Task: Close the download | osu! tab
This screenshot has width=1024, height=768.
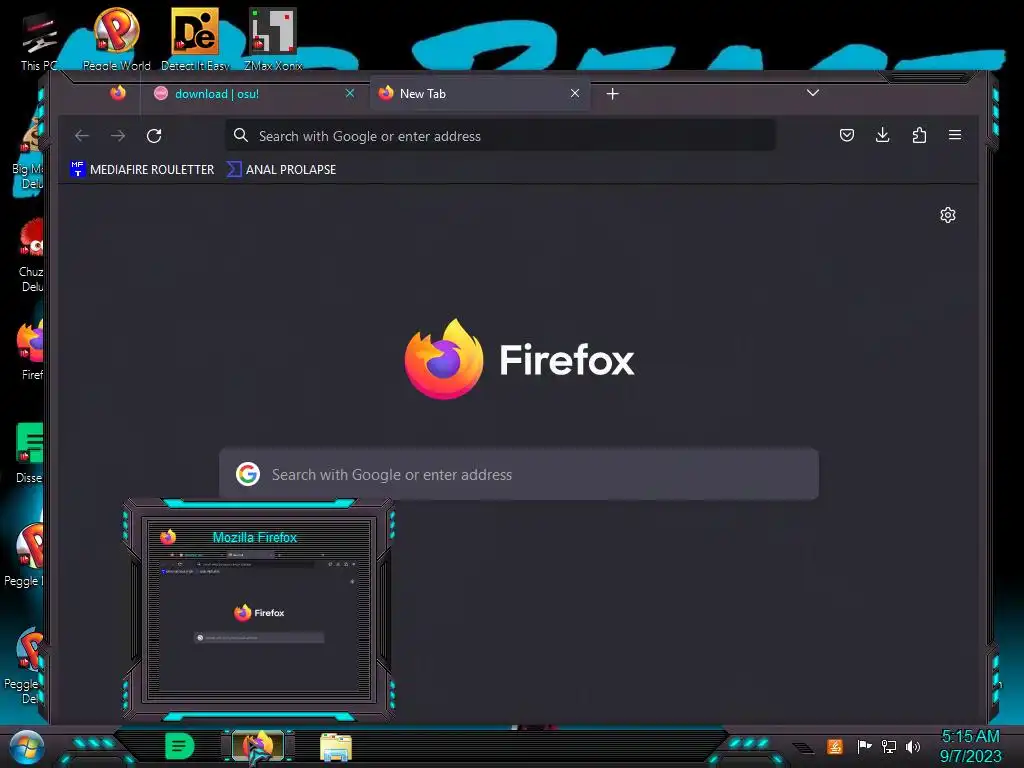Action: tap(350, 93)
